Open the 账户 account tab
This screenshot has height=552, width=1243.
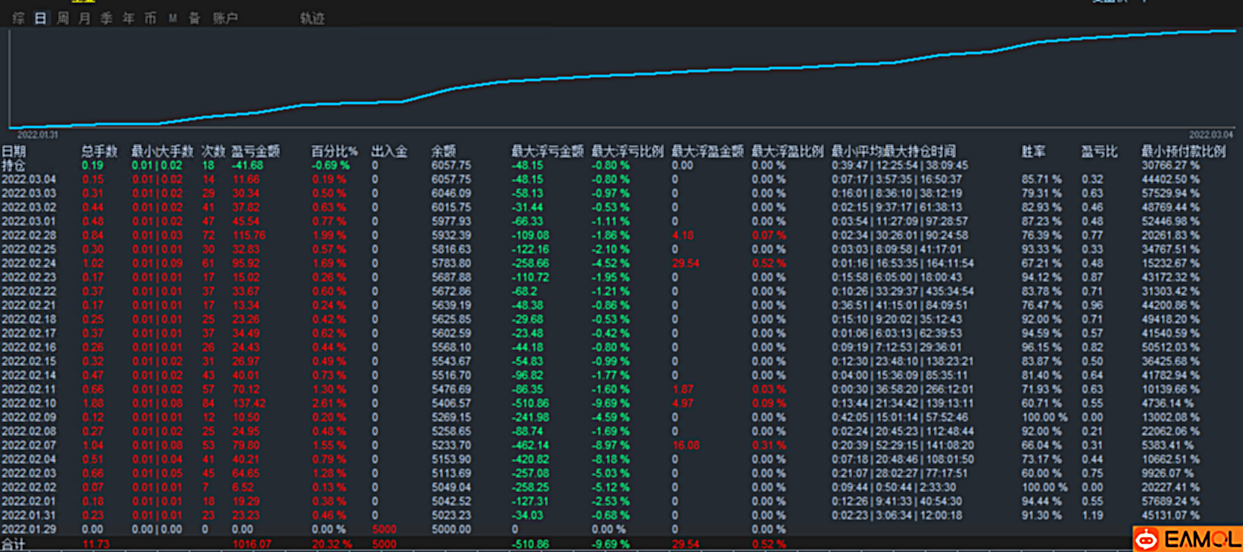pyautogui.click(x=225, y=18)
